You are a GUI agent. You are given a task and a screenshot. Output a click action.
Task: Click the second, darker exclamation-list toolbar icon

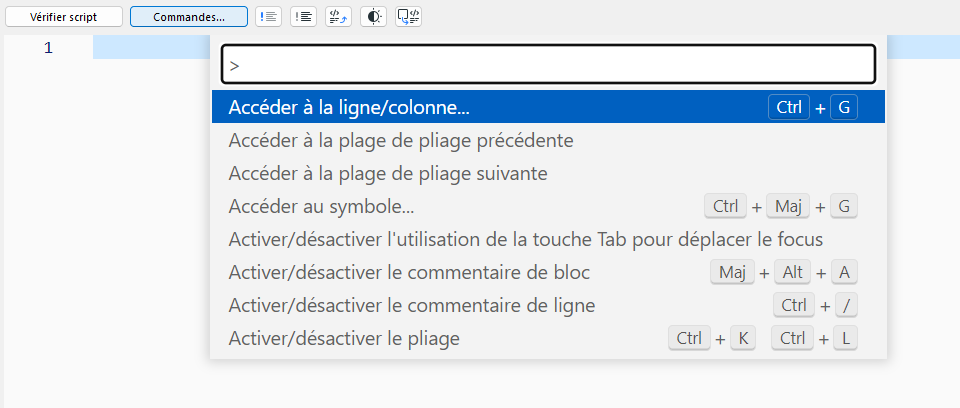(x=303, y=17)
